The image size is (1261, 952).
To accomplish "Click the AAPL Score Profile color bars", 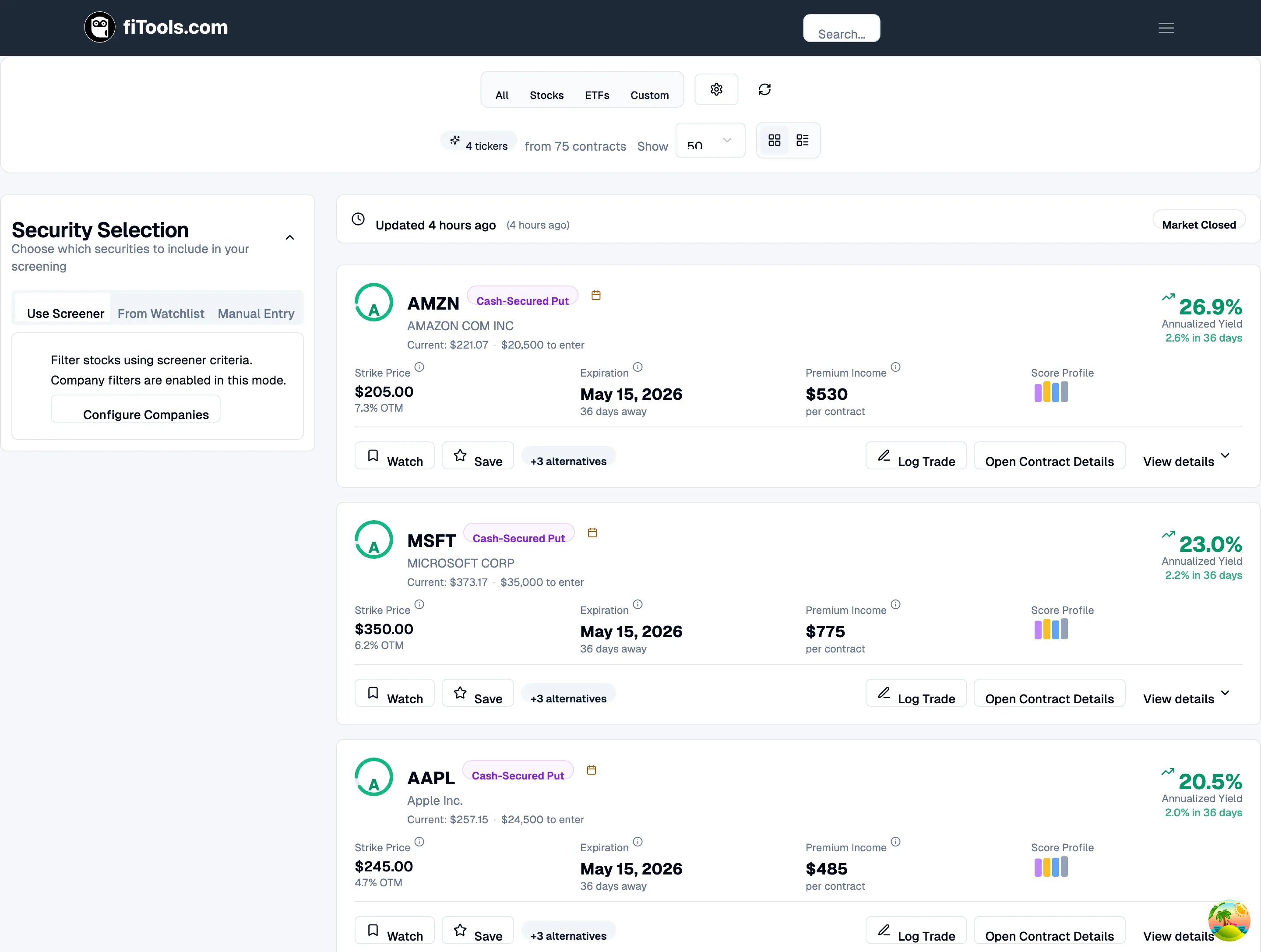I will click(1051, 867).
